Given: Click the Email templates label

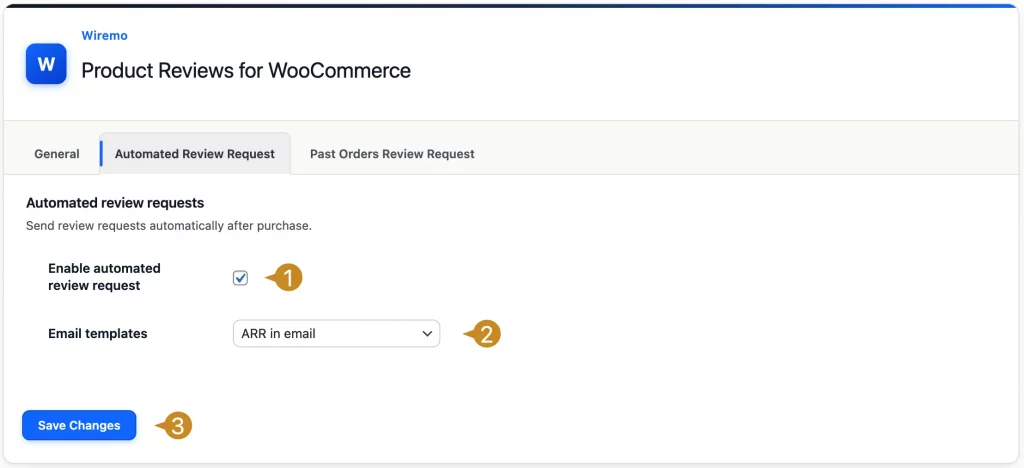Looking at the screenshot, I should pyautogui.click(x=98, y=334).
